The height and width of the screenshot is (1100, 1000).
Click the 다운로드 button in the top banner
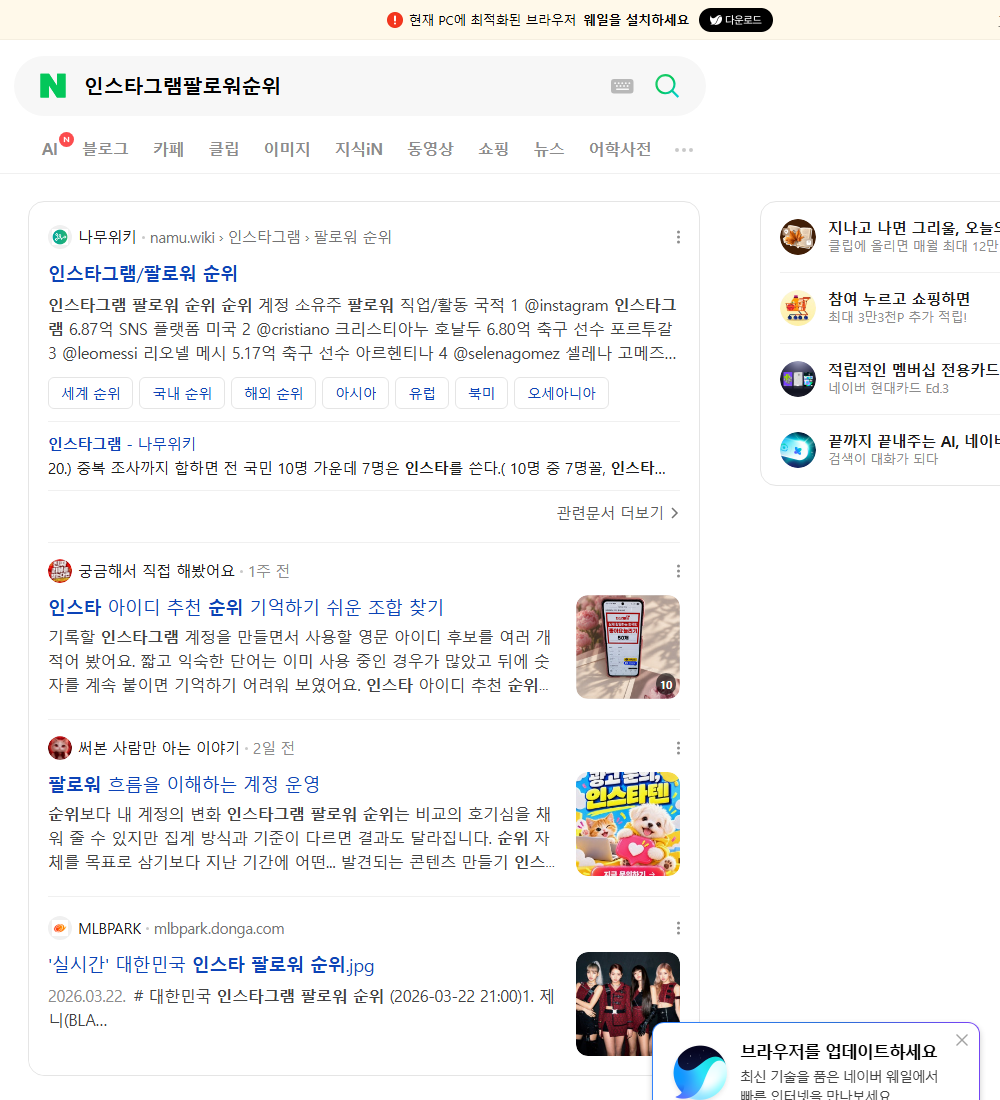735,20
